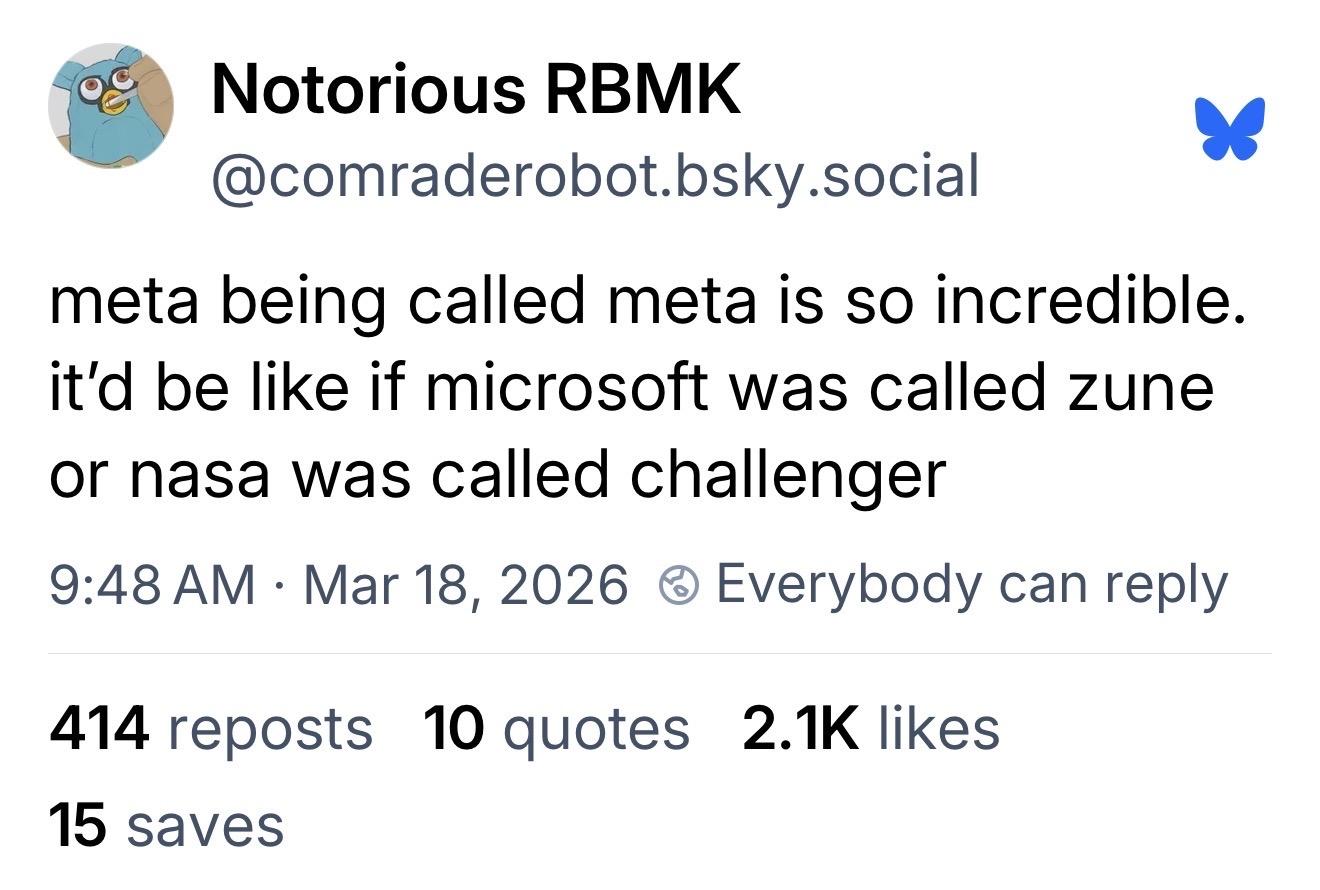1320x890 pixels.
Task: View the 414 reposts list
Action: coord(210,728)
